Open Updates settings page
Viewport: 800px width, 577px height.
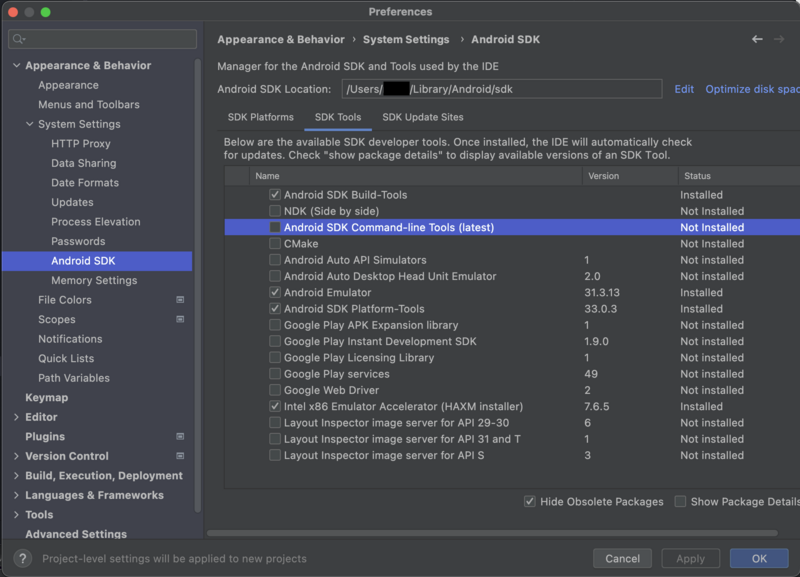(x=72, y=203)
